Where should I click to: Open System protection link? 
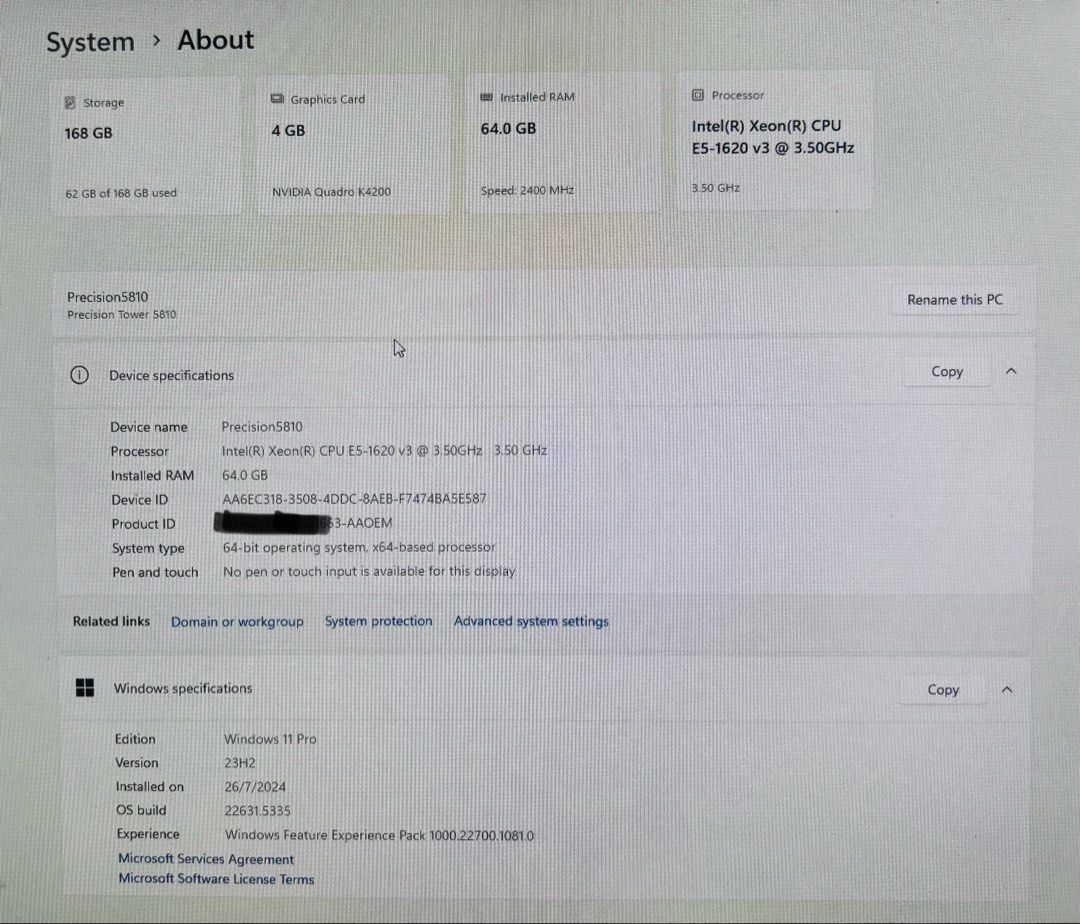pos(378,621)
